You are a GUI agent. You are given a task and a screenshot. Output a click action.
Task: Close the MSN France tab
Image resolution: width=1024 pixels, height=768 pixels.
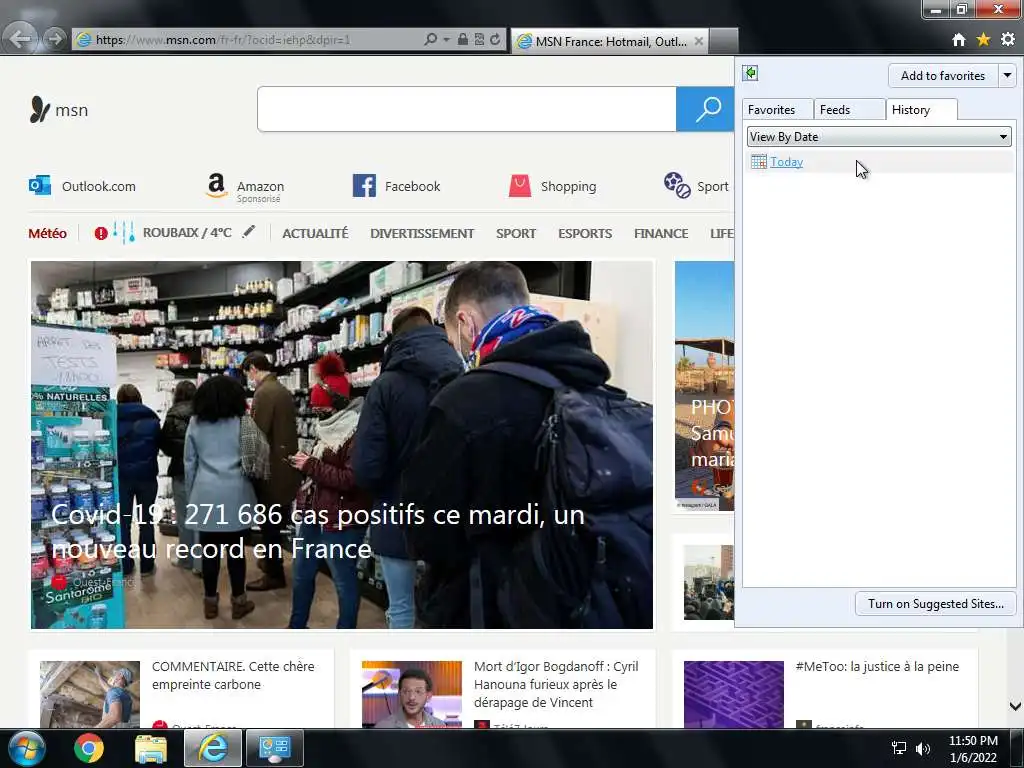[x=699, y=41]
